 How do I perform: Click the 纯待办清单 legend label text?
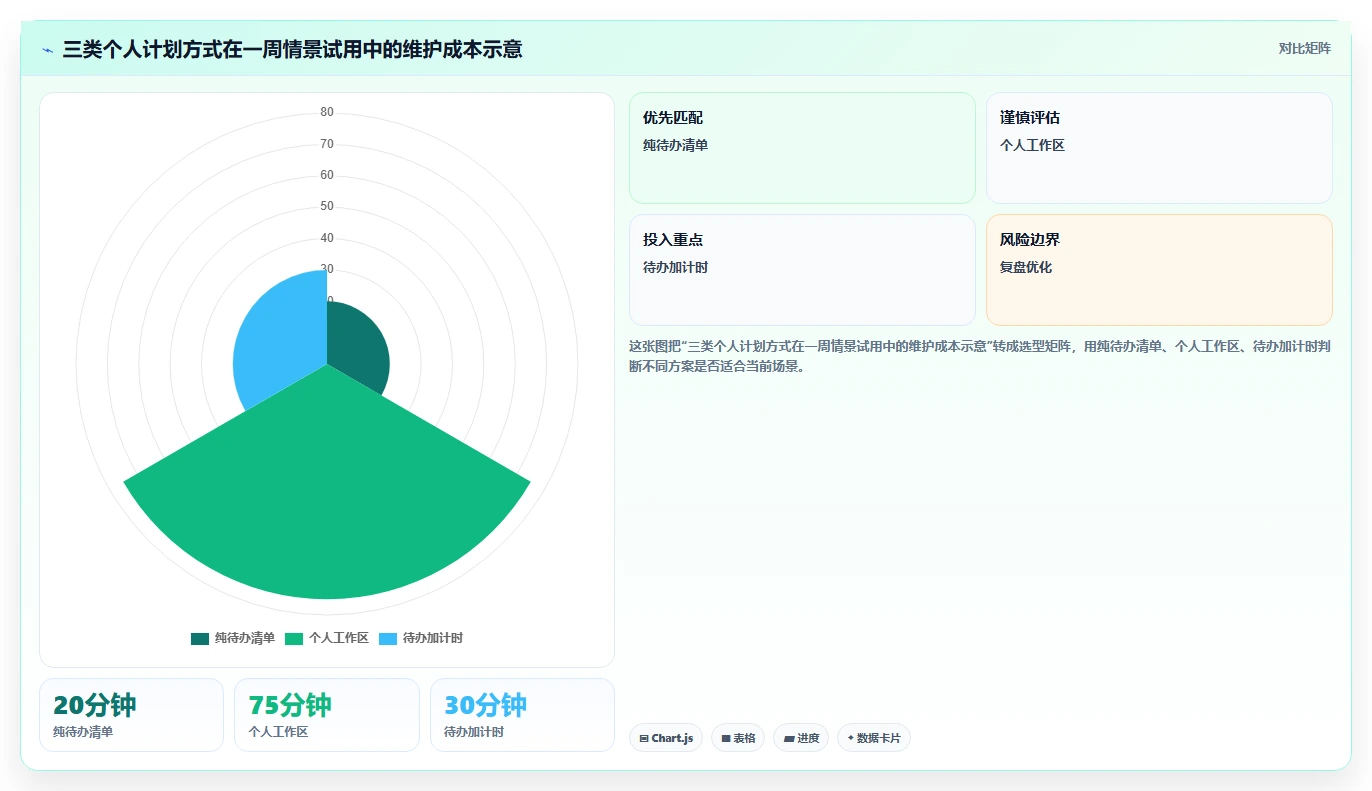pos(244,638)
